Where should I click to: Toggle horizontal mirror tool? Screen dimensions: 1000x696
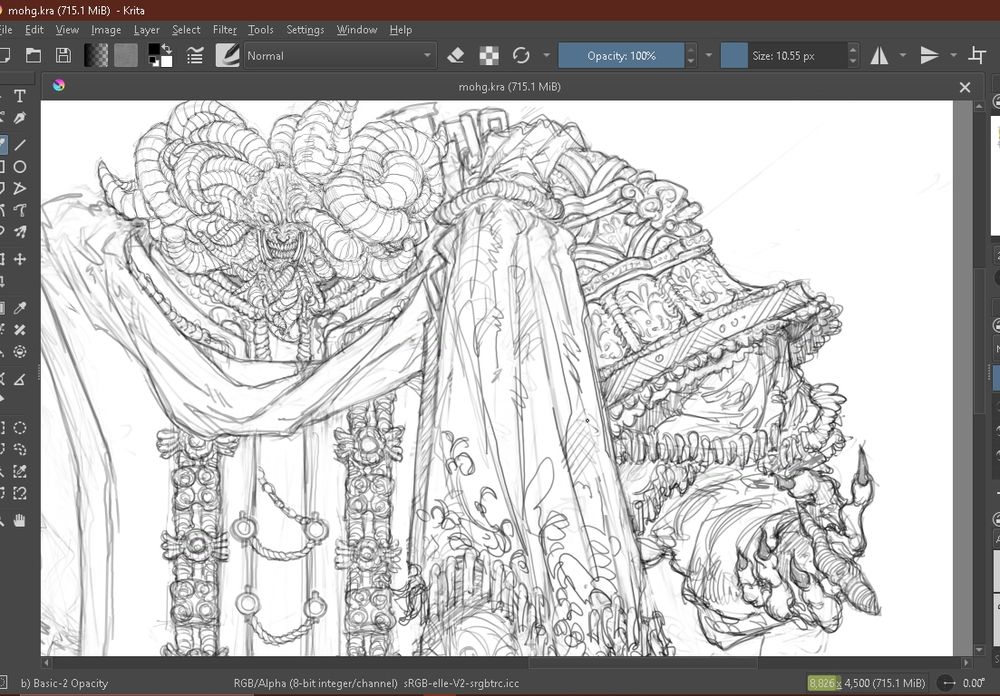879,56
